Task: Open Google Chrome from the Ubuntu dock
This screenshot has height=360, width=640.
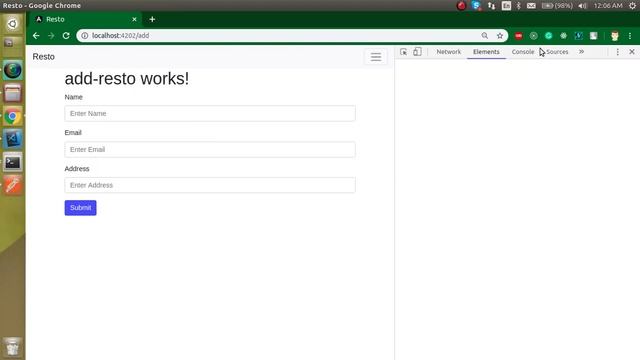Action: pyautogui.click(x=13, y=117)
